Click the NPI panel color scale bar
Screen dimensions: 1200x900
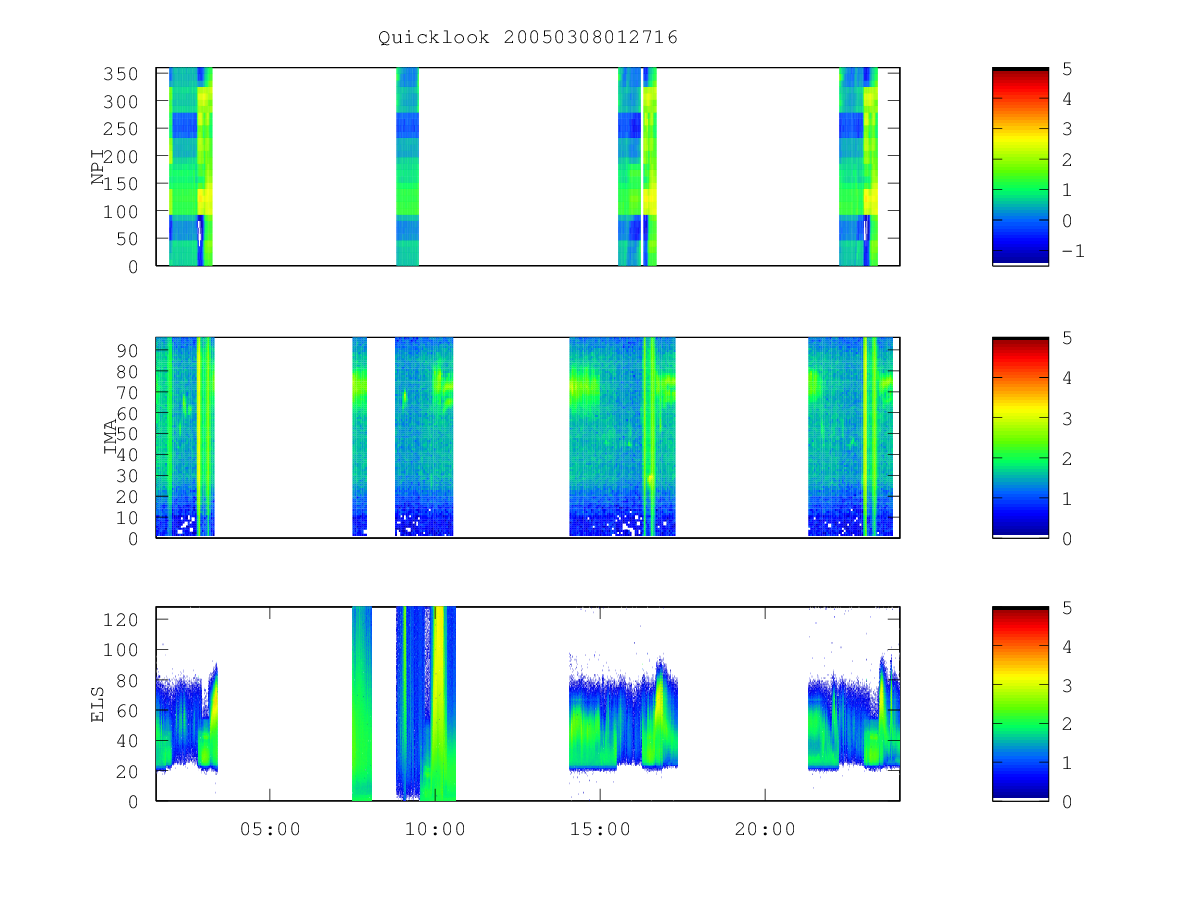pyautogui.click(x=1020, y=166)
